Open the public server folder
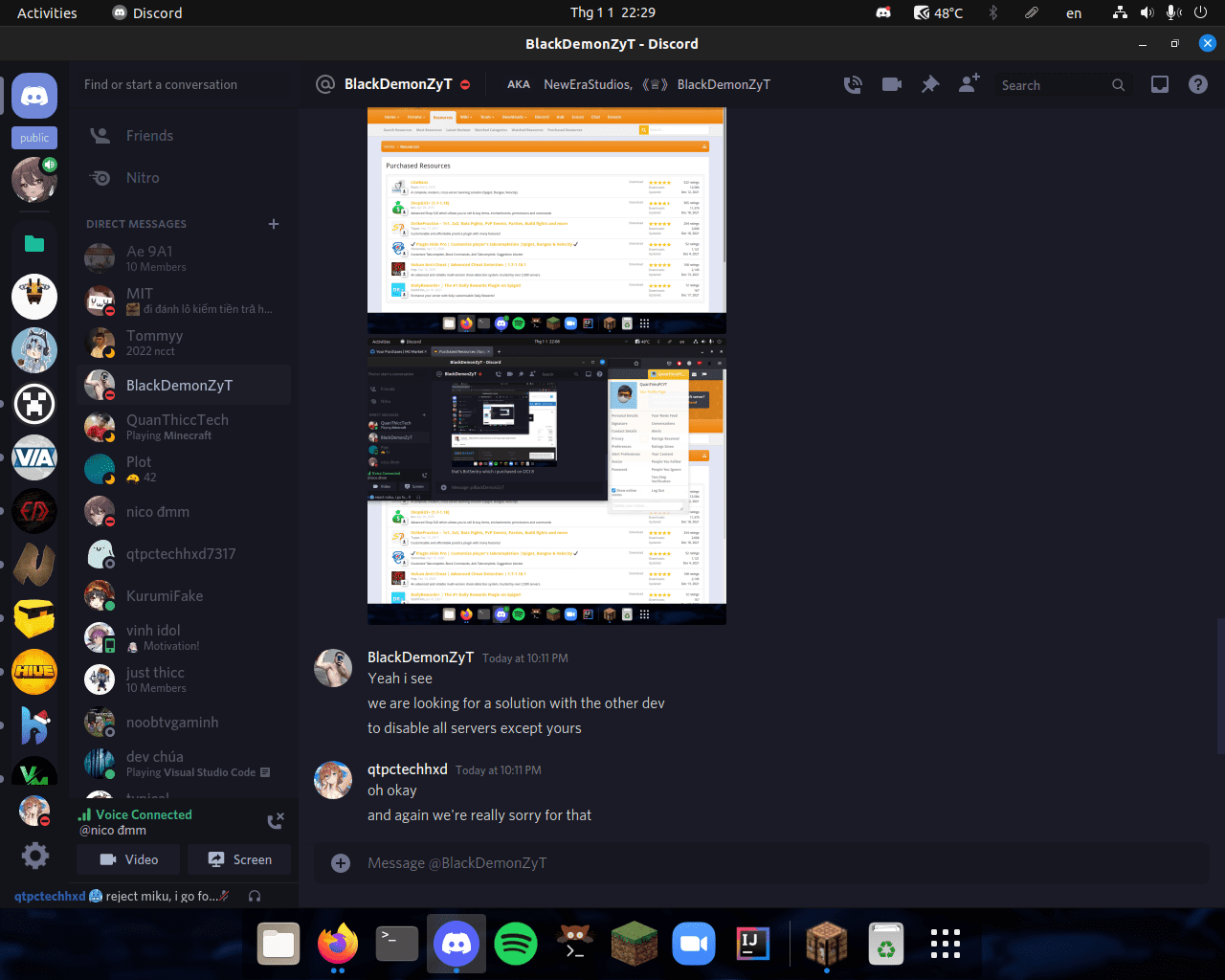This screenshot has width=1225, height=980. pyautogui.click(x=34, y=138)
